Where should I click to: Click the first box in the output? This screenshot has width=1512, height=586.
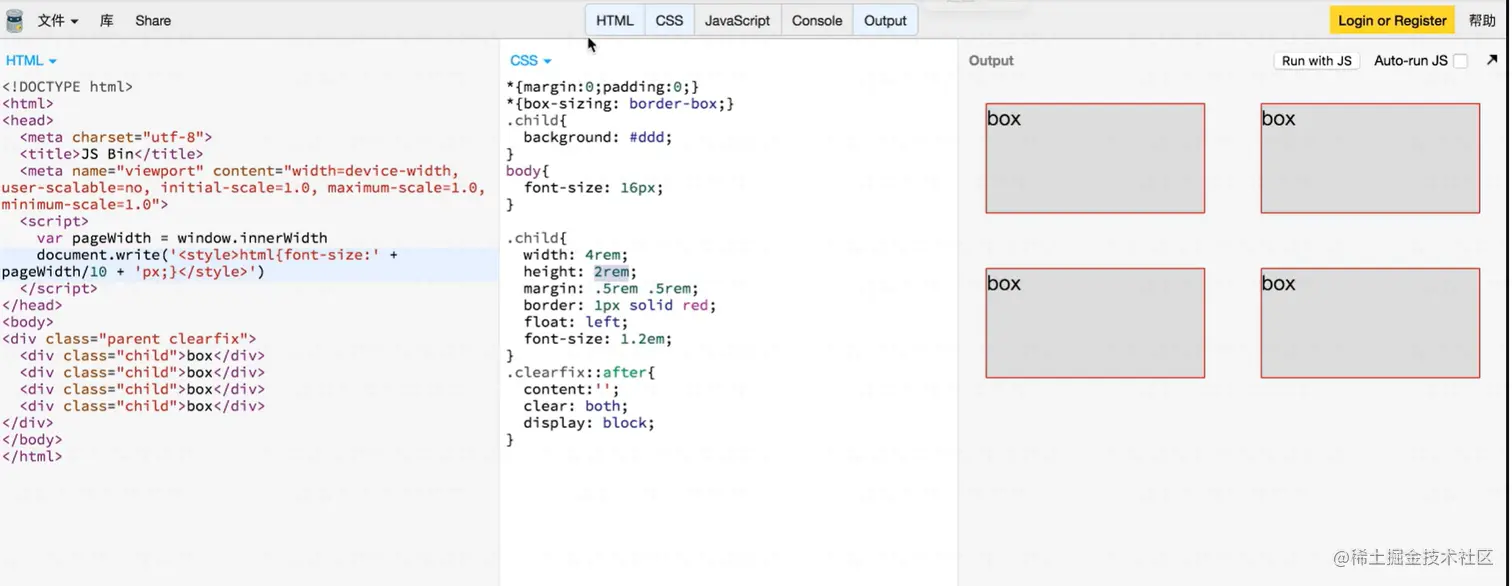point(1095,158)
